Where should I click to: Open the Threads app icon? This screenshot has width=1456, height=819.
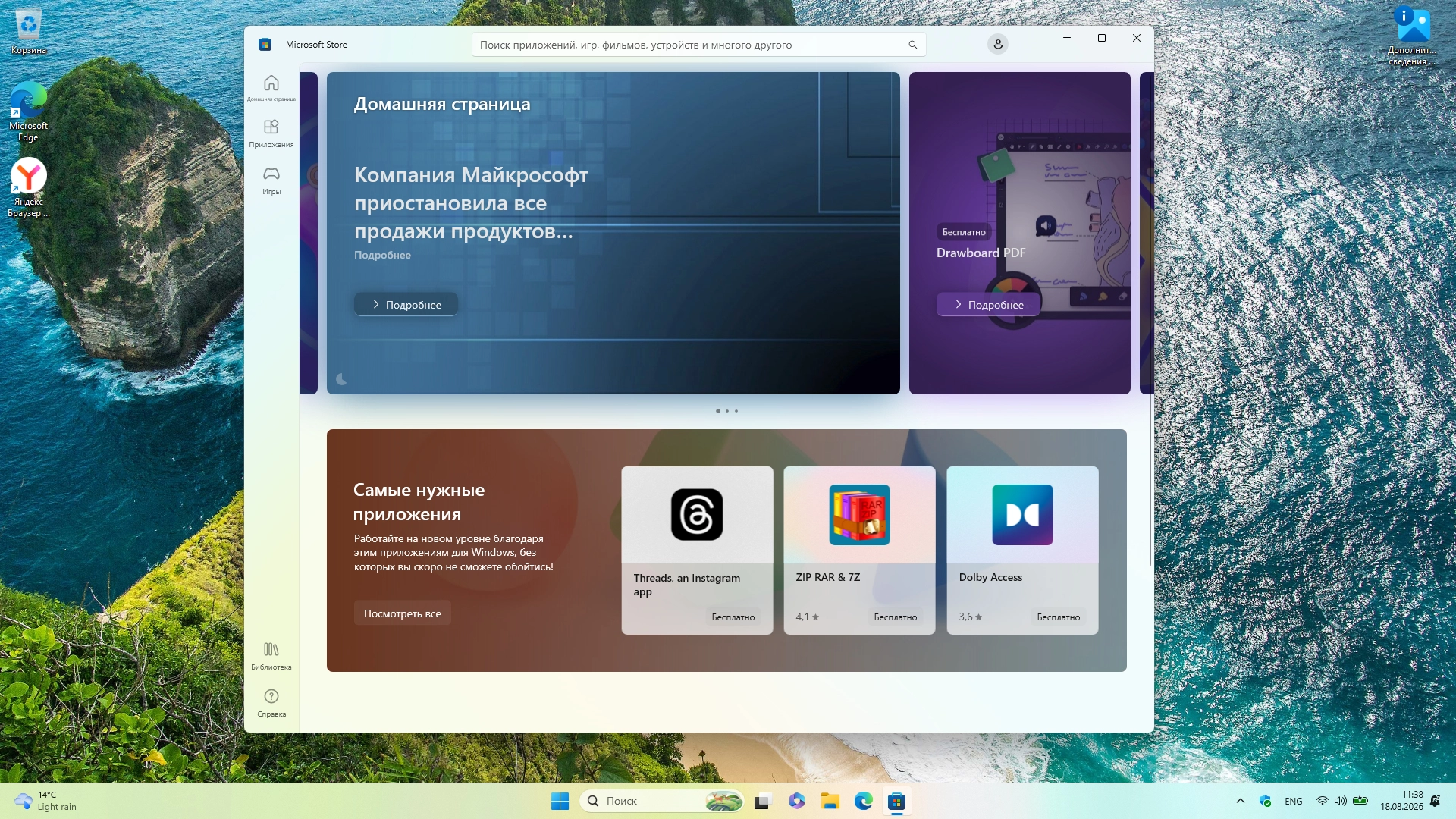697,515
